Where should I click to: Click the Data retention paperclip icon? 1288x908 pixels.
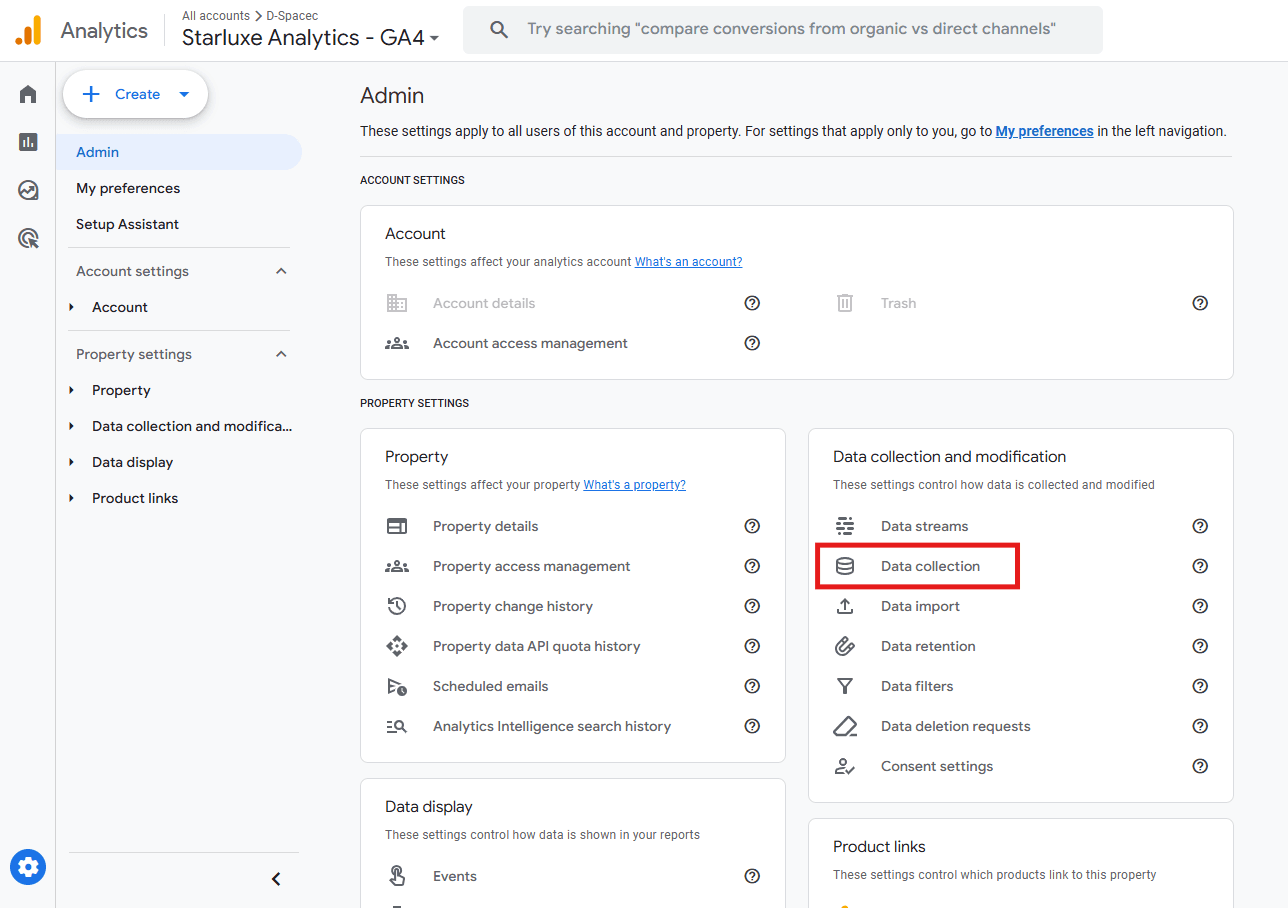(x=845, y=646)
